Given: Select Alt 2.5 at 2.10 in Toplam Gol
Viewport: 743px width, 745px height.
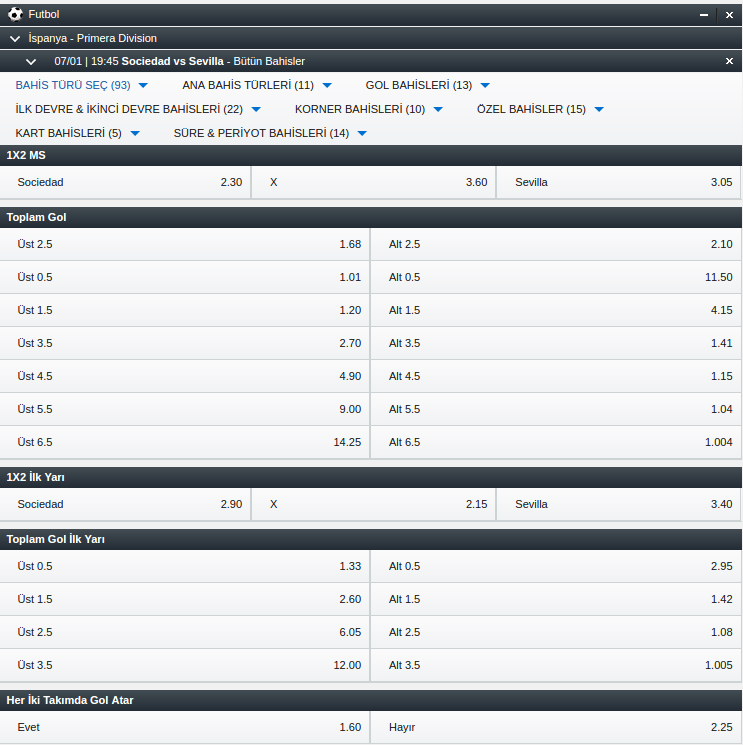Looking at the screenshot, I should (x=556, y=244).
